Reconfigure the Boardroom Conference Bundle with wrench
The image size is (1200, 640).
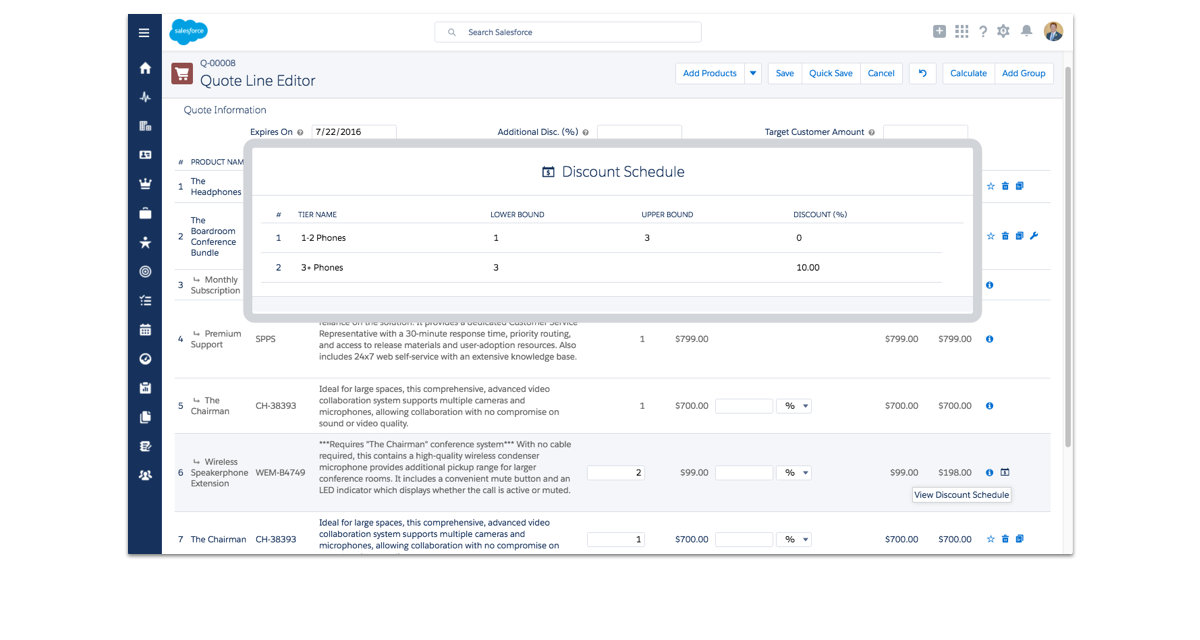point(1034,236)
